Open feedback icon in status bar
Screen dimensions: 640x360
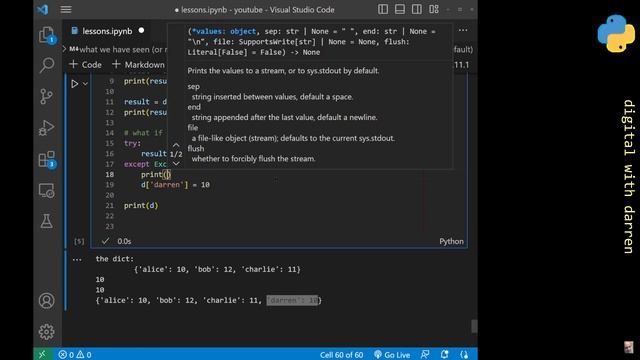425,355
